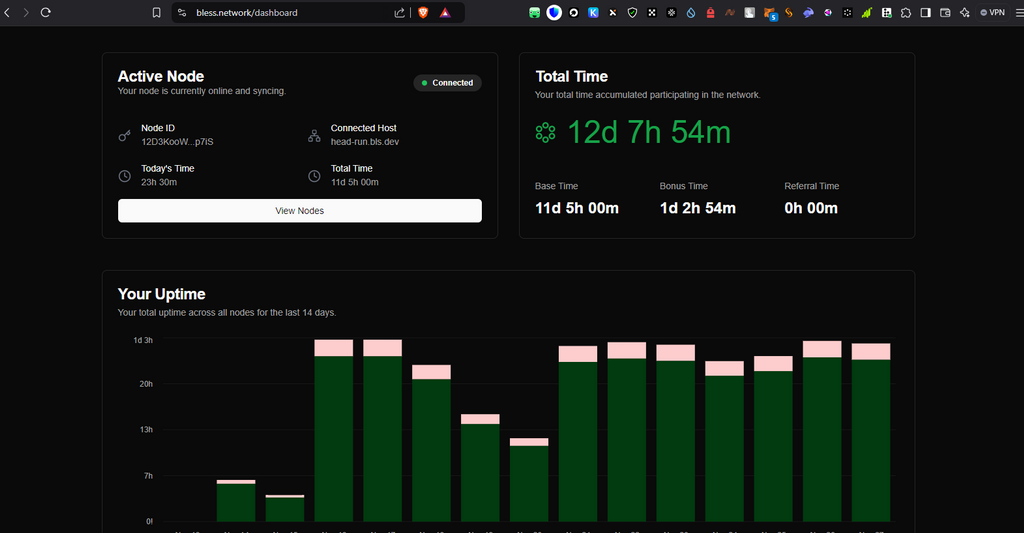
Task: Click the 1d 3h axis label
Action: pos(143,340)
